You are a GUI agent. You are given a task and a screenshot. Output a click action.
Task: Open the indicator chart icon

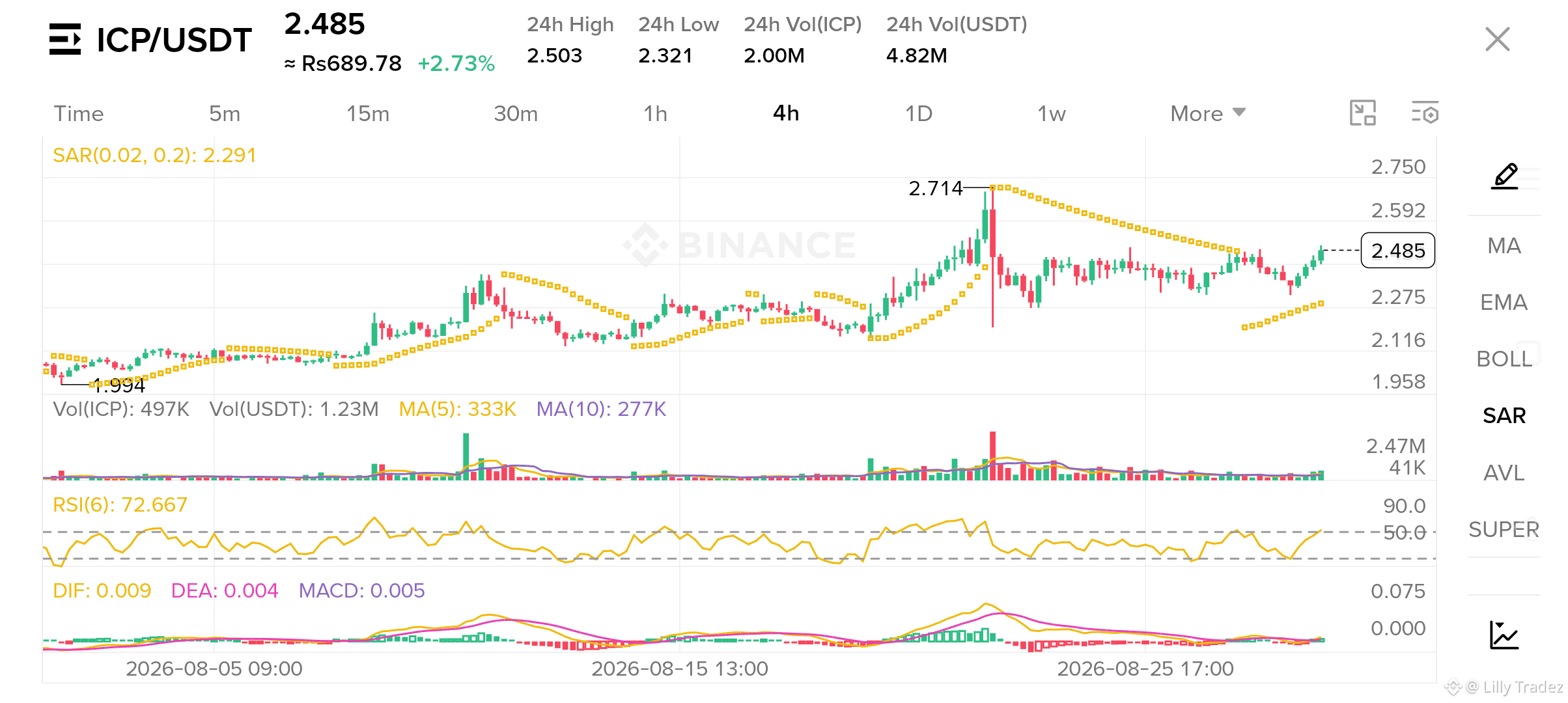(1504, 635)
